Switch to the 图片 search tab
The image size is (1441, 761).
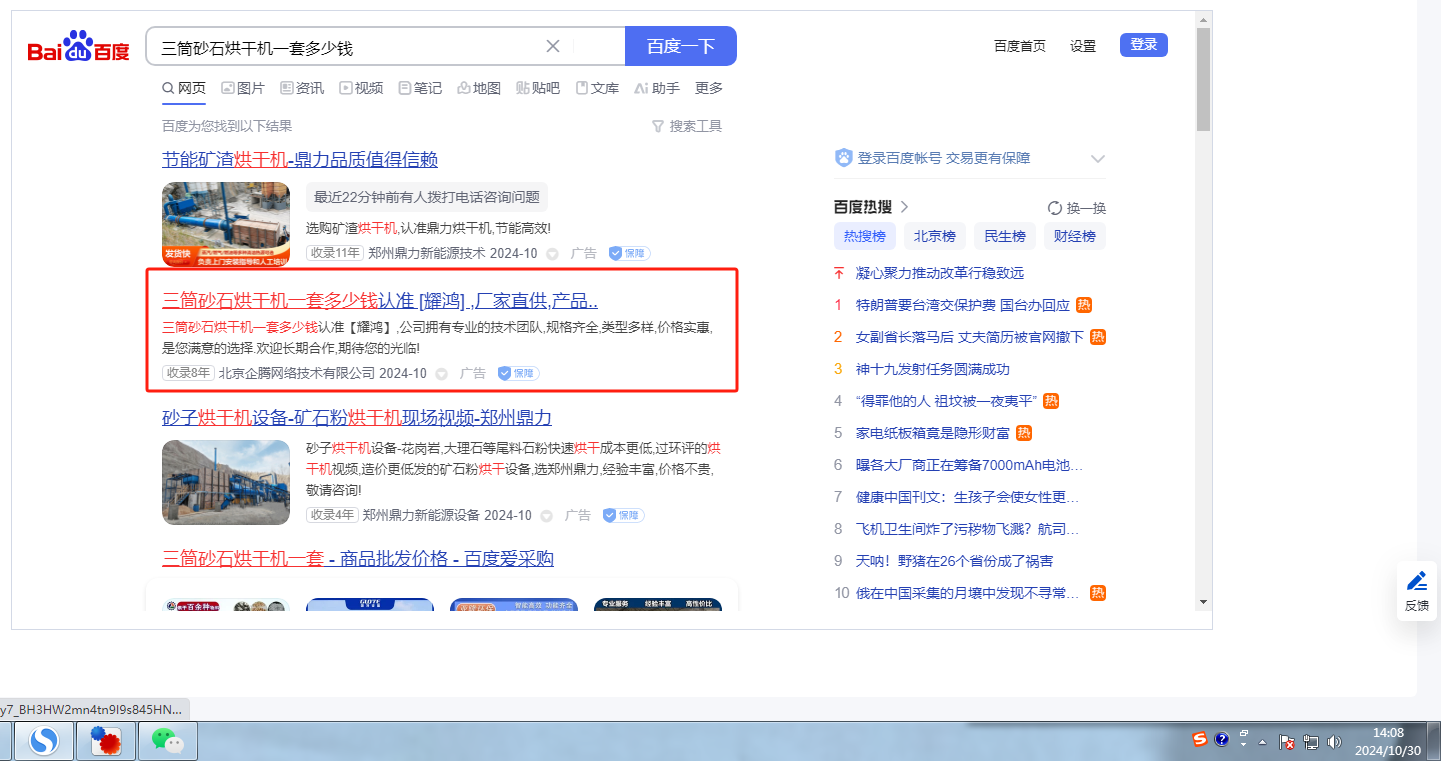[x=243, y=88]
